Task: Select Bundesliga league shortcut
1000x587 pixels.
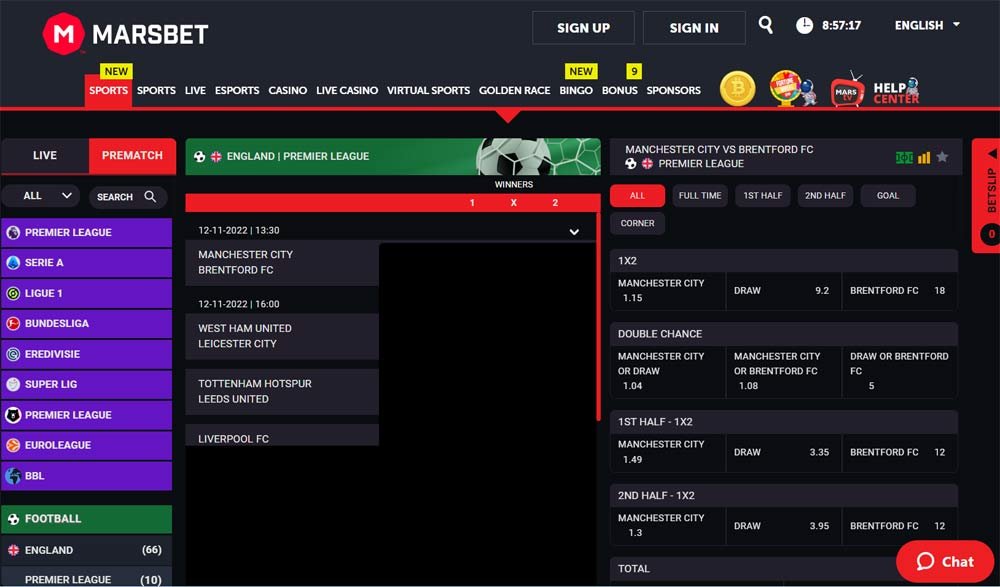Action: point(87,323)
